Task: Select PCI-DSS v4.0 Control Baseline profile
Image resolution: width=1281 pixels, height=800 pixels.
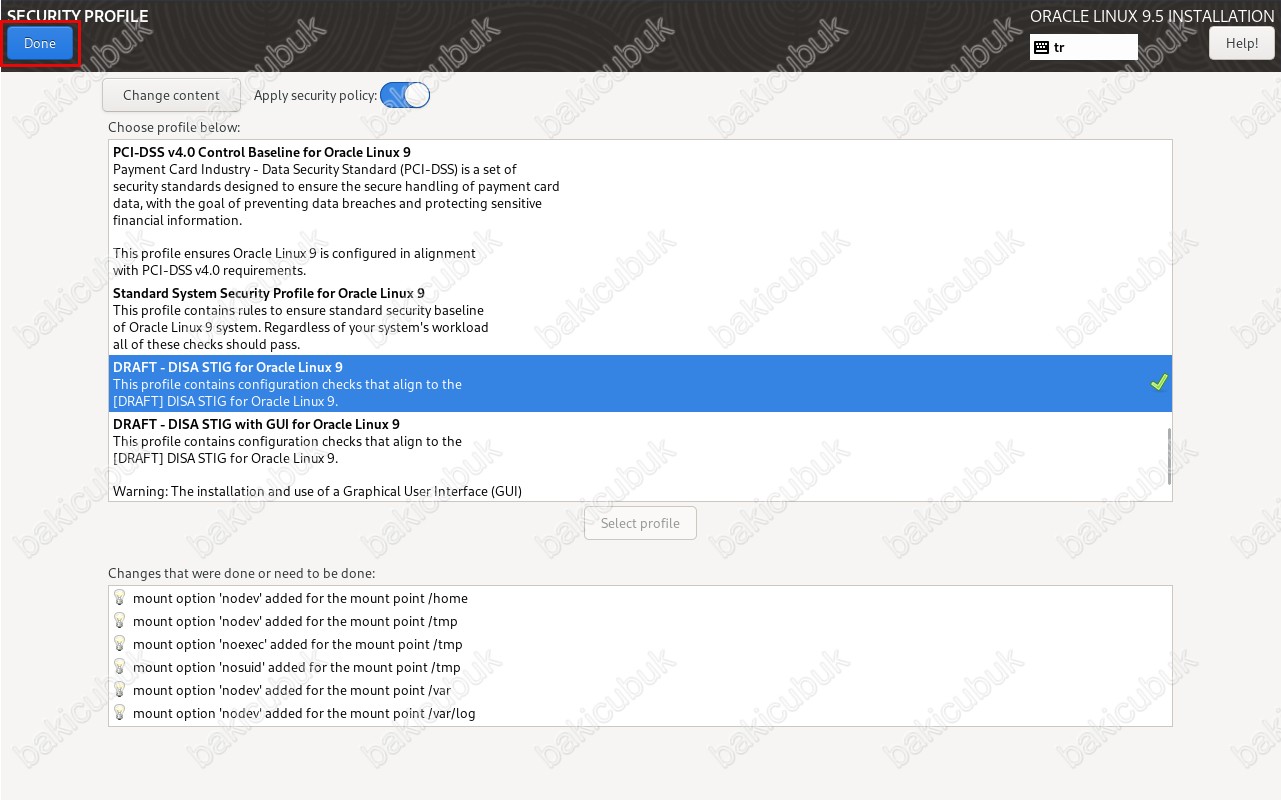Action: (x=640, y=211)
